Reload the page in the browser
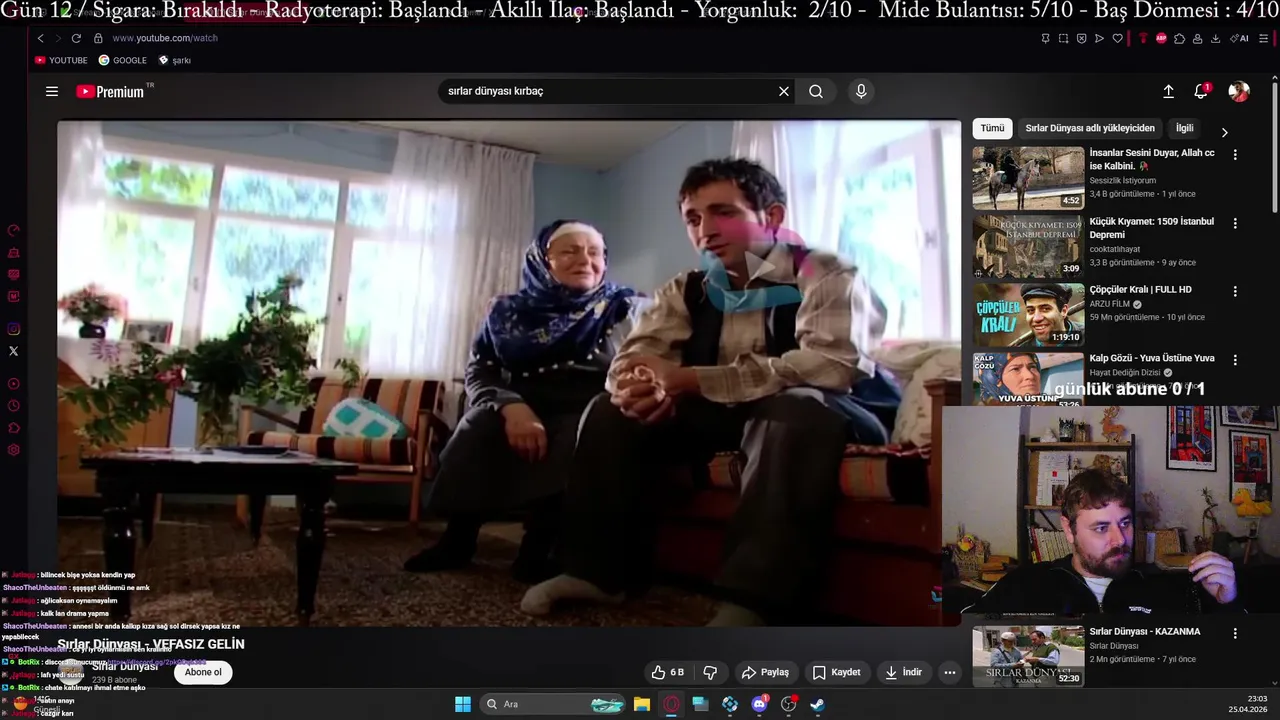Screen dimensions: 1280x720 click(76, 38)
